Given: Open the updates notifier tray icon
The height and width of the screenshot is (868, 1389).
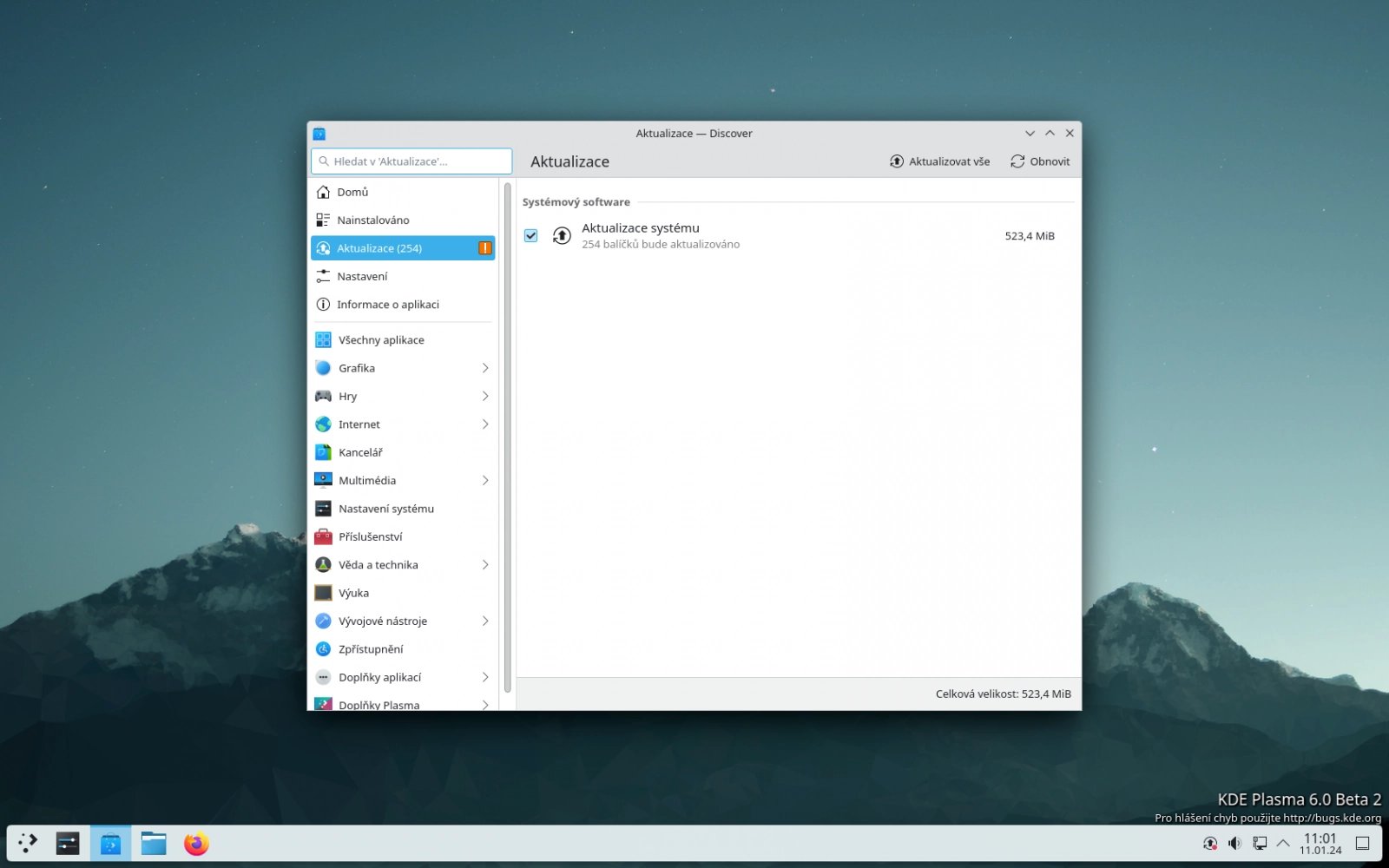Looking at the screenshot, I should [x=1210, y=843].
